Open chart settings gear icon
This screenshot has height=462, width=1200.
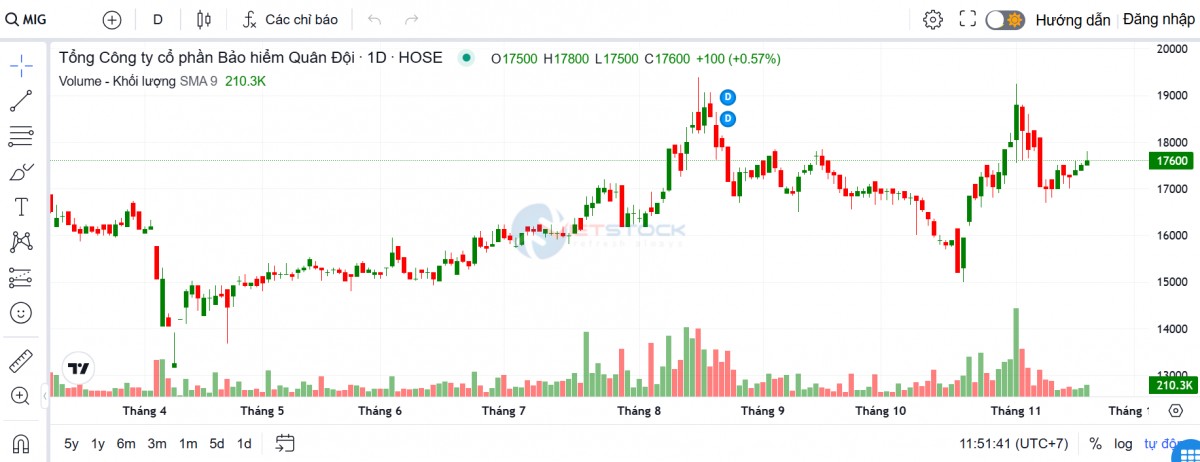932,19
